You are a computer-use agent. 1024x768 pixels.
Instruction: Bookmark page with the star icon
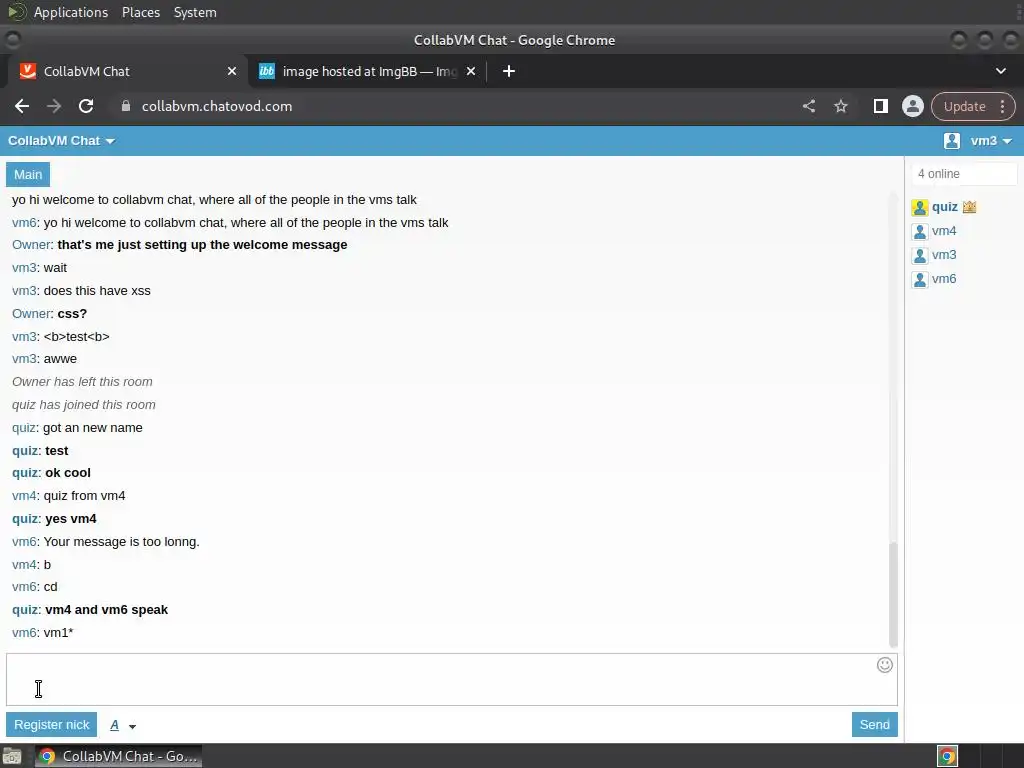(x=840, y=106)
